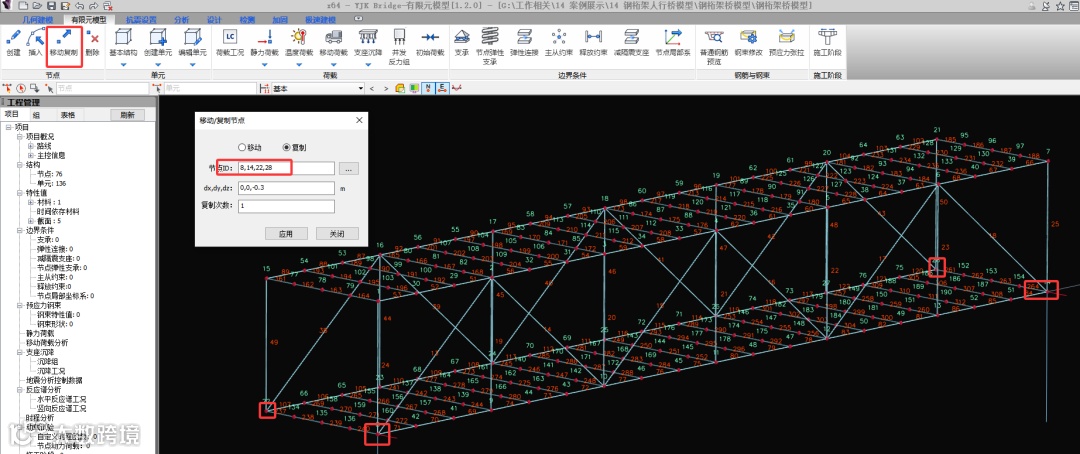Select the 静力荷载 tool

(x=264, y=41)
